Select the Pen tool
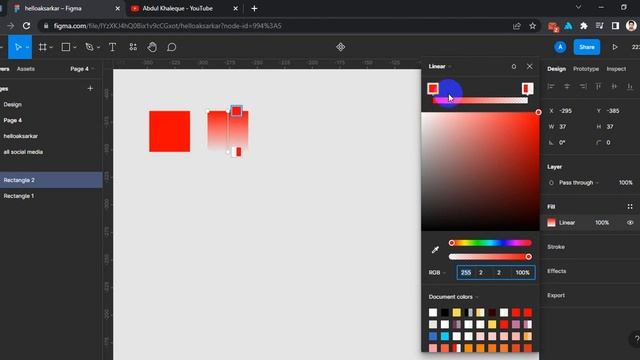 point(89,47)
